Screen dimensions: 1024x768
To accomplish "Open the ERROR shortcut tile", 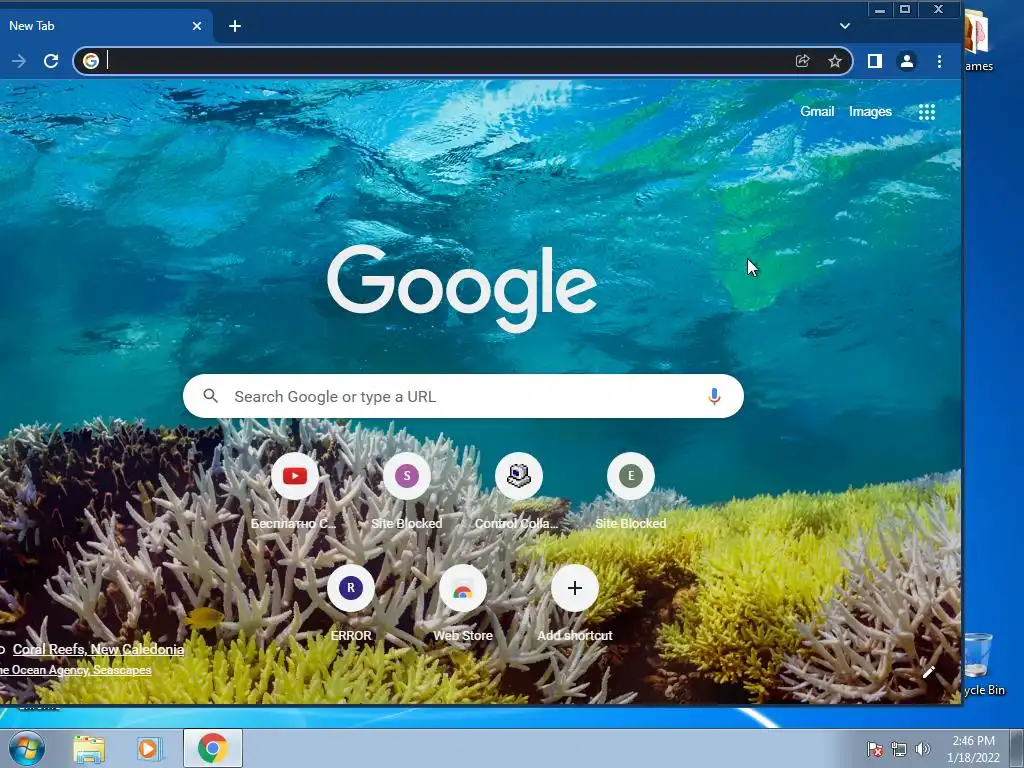I will click(351, 588).
